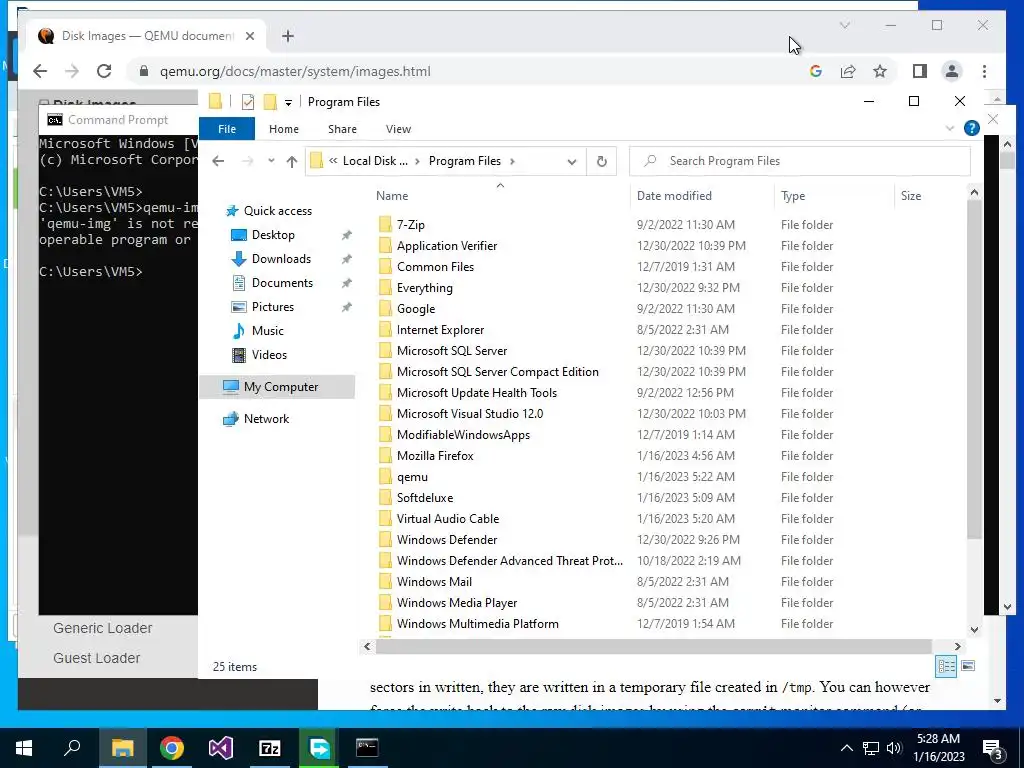Viewport: 1024px width, 768px height.
Task: Click the Properties quick access toolbar icon
Action: (x=248, y=102)
